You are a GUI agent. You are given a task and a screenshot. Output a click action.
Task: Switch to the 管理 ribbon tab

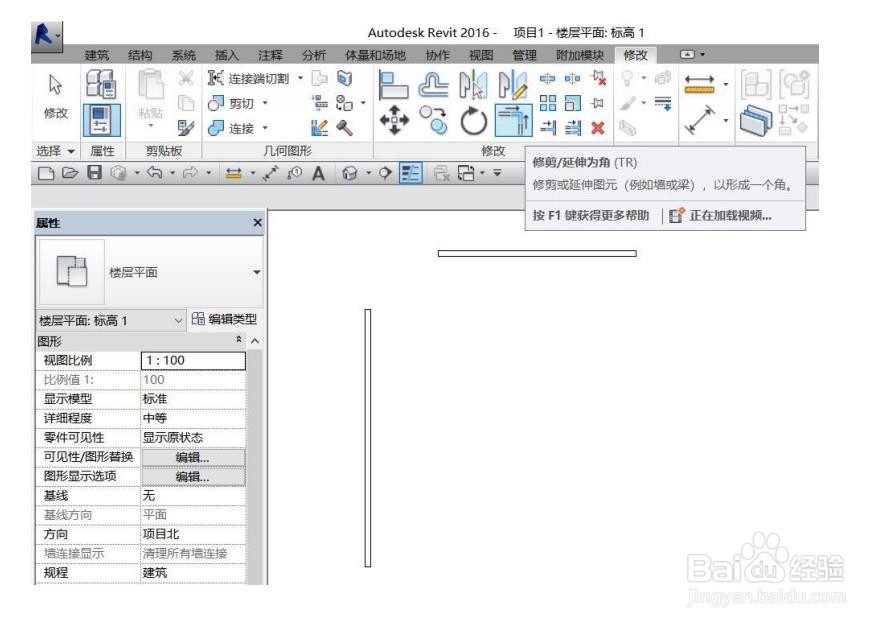(524, 55)
